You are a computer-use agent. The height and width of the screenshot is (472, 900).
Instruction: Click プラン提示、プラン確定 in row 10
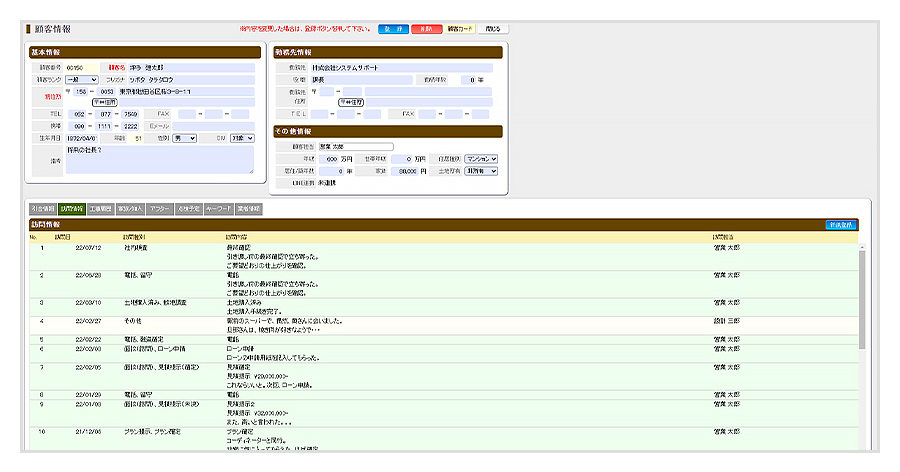coord(152,431)
